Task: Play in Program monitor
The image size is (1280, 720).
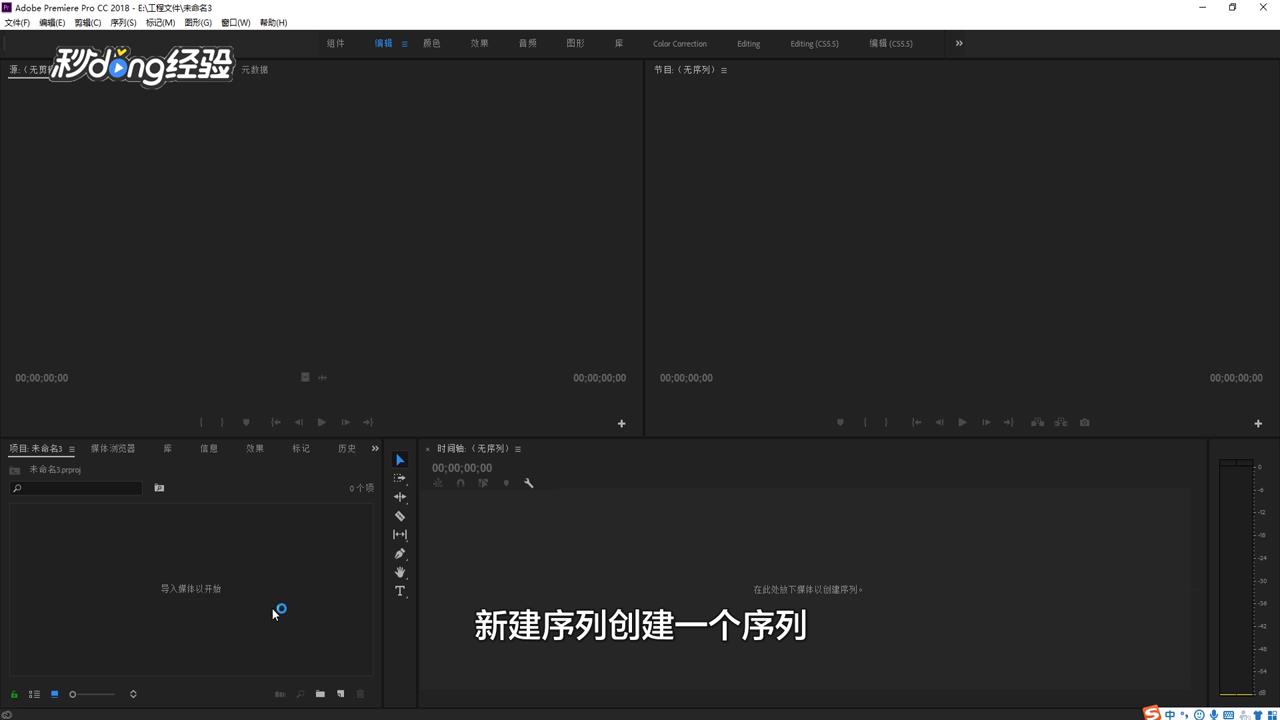Action: 962,422
